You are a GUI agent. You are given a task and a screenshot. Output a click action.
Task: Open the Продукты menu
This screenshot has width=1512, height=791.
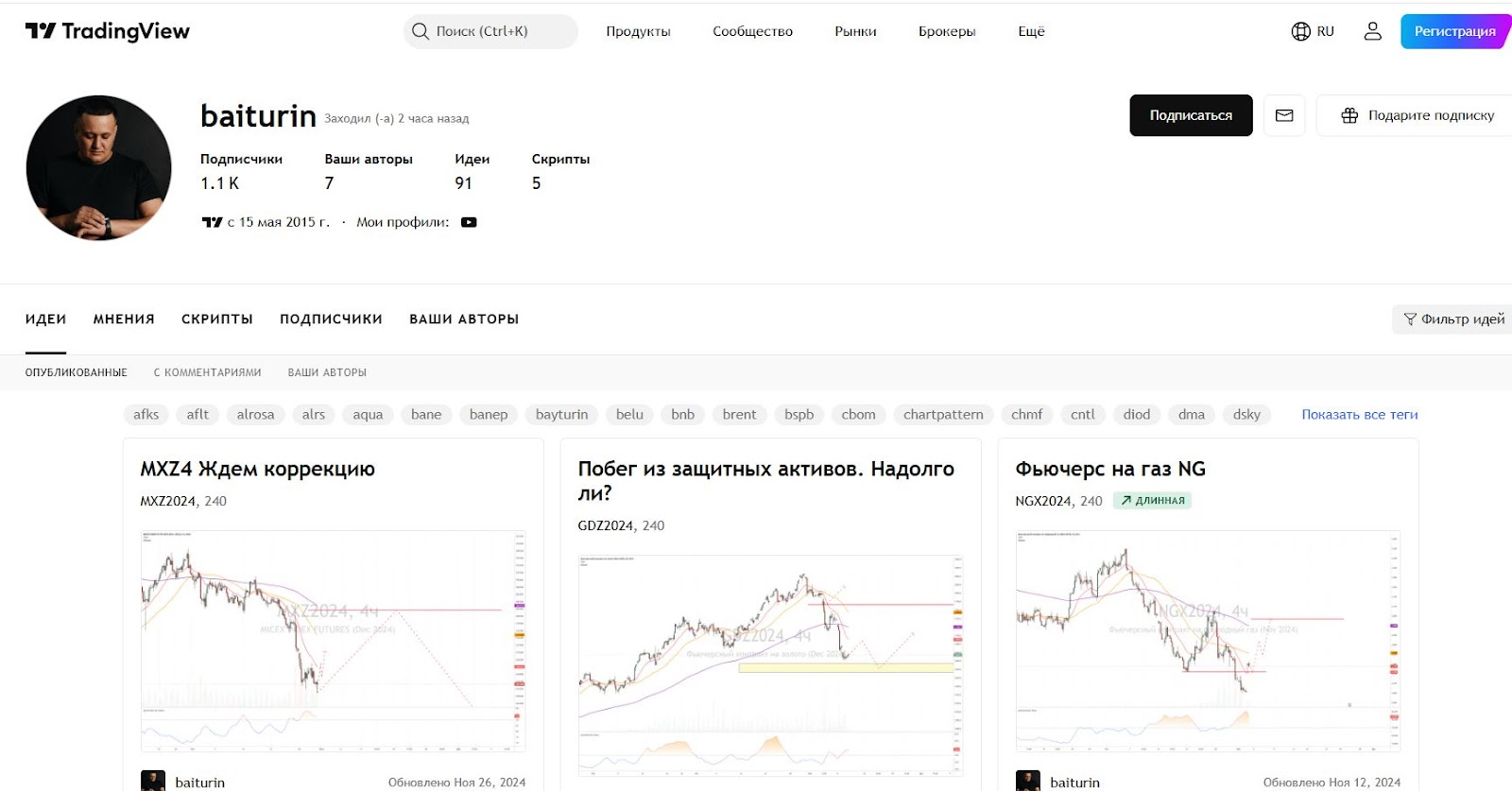tap(638, 31)
